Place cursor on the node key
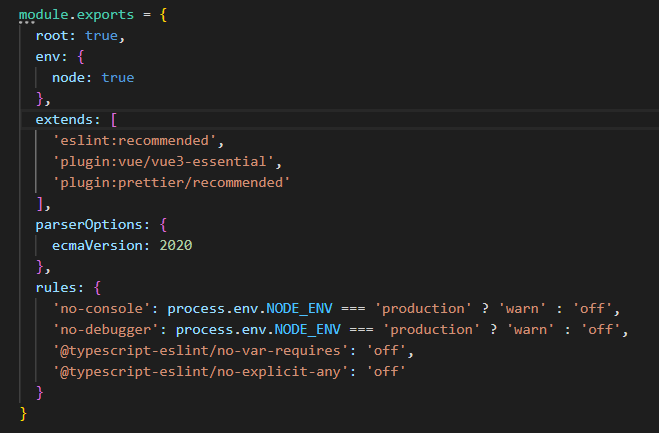This screenshot has height=433, width=659. point(69,77)
